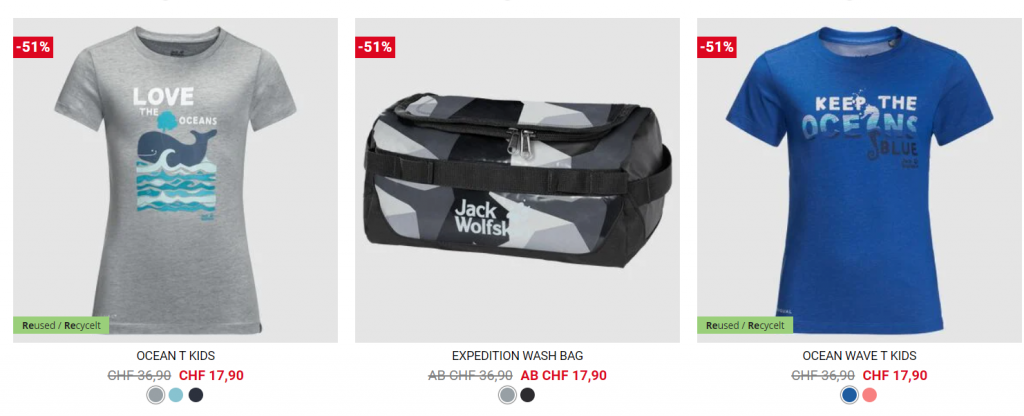Select grey swatch for Expedition Wash Bag
Screen dimensions: 1024x416
[507, 395]
